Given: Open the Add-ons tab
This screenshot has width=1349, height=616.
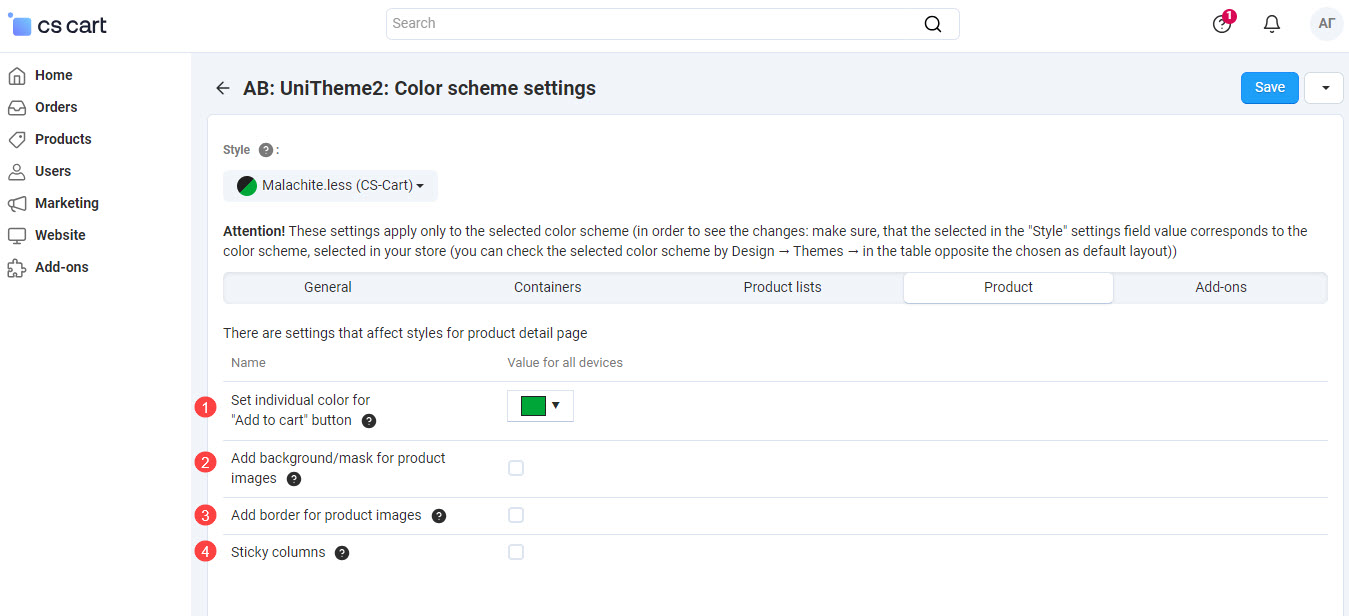Looking at the screenshot, I should [x=1221, y=287].
